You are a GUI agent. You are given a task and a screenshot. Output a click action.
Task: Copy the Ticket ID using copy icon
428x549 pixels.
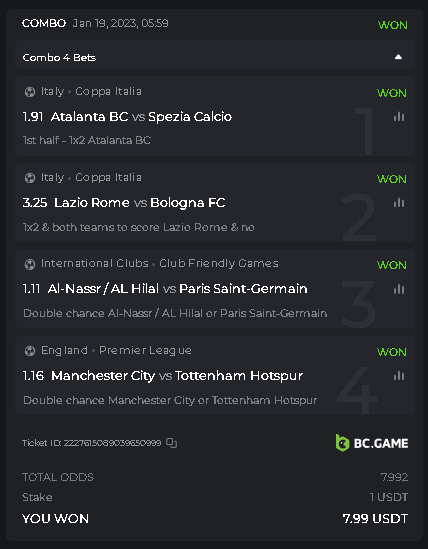pyautogui.click(x=171, y=443)
